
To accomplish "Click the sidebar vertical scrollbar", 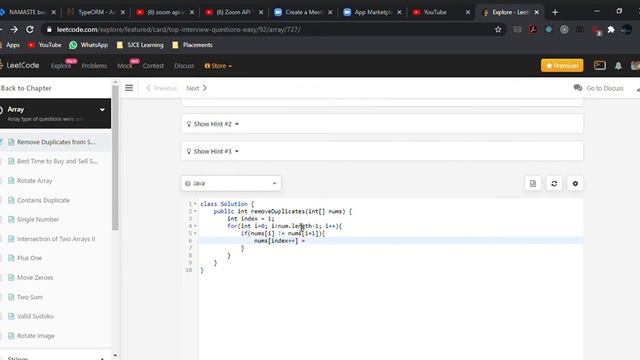I will (115, 157).
